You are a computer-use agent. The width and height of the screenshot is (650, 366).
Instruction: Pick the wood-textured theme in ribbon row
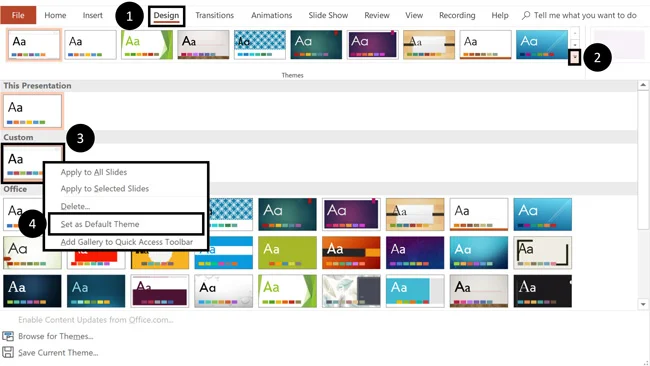click(x=429, y=44)
